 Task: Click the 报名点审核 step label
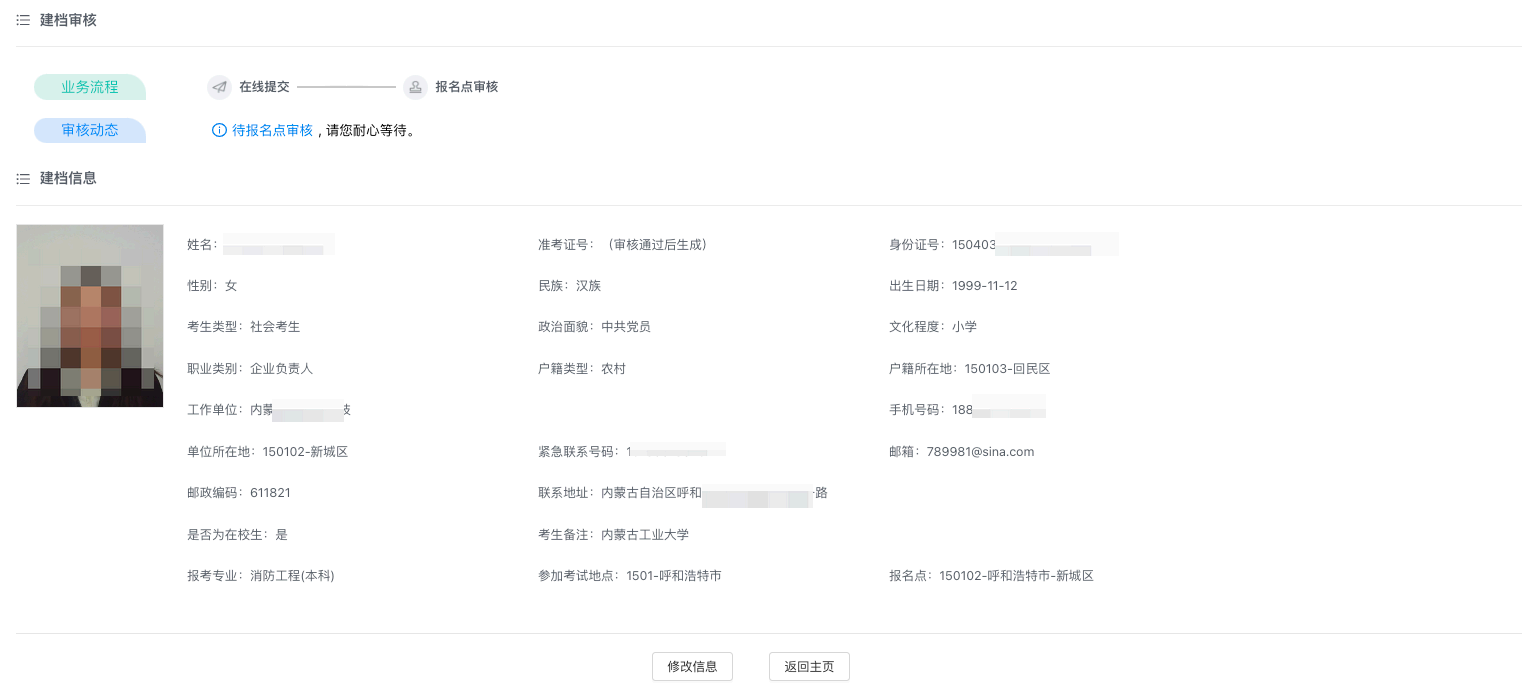[x=466, y=87]
